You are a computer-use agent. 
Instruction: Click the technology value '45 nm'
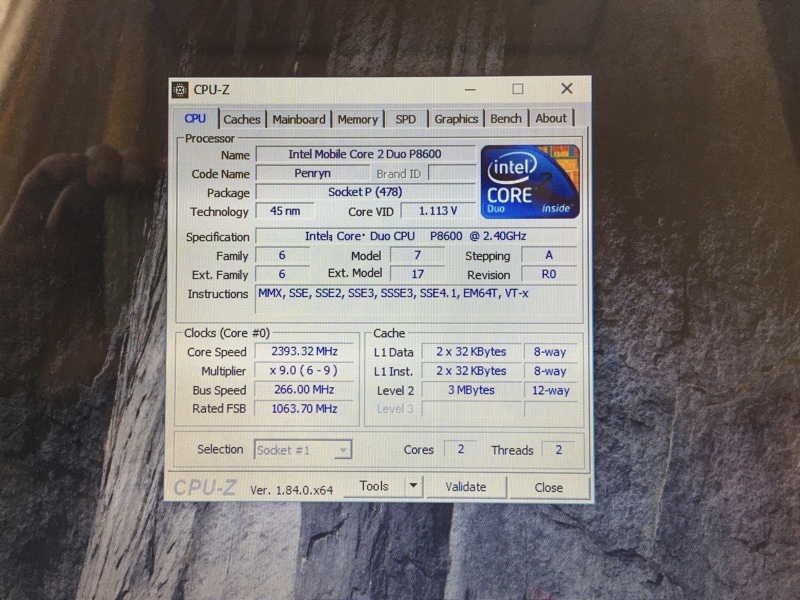pyautogui.click(x=285, y=211)
